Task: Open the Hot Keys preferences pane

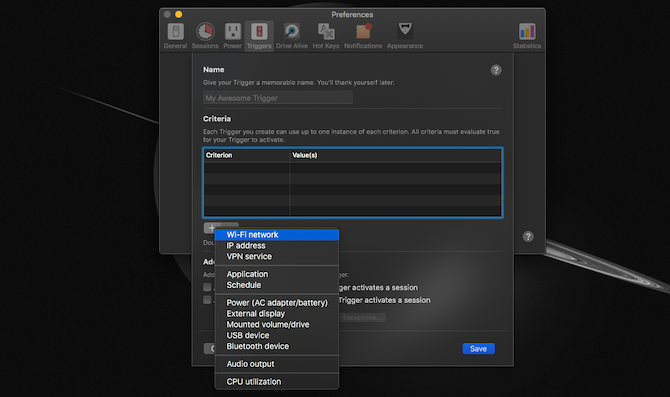Action: tap(326, 36)
